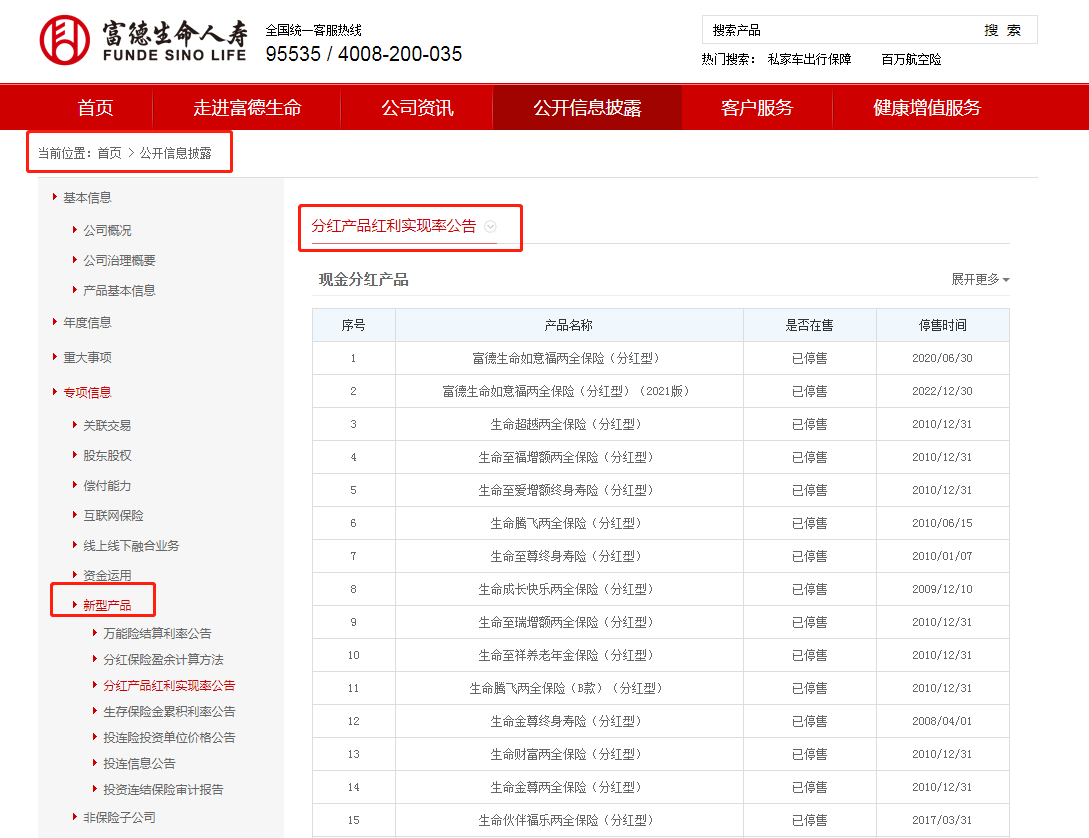
Task: Click the 序号 column header
Action: pyautogui.click(x=354, y=325)
